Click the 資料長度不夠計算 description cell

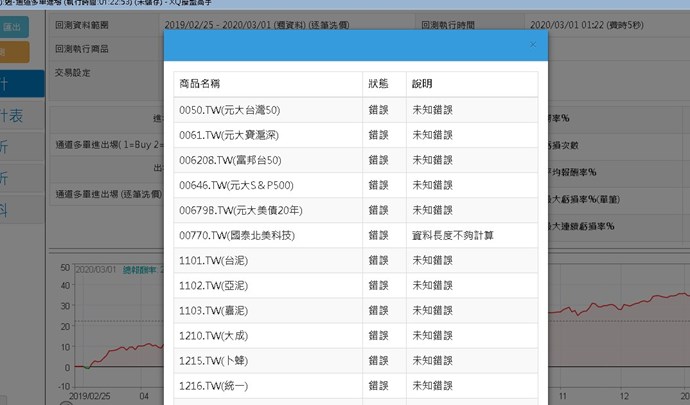454,236
